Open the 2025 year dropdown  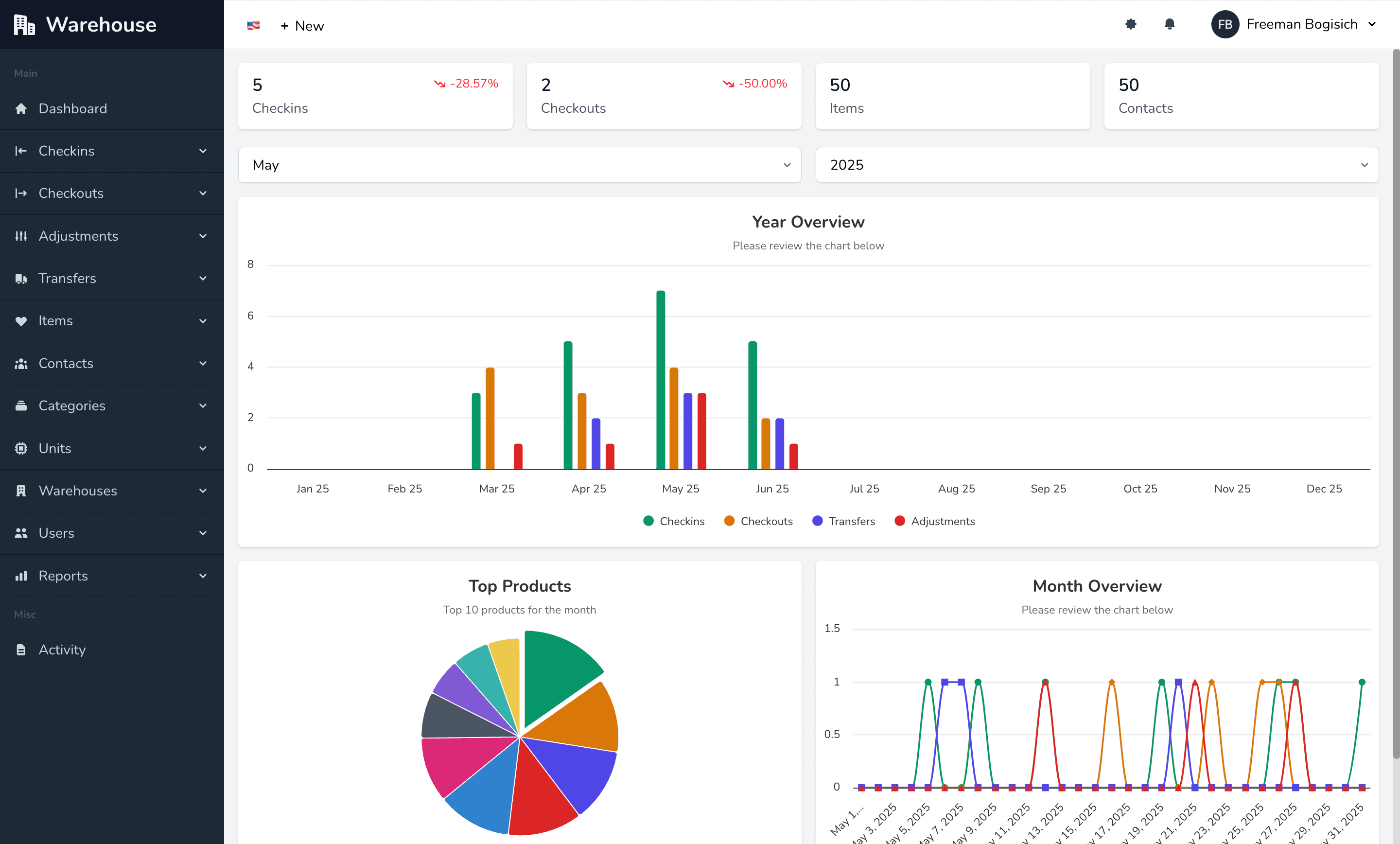point(1097,165)
